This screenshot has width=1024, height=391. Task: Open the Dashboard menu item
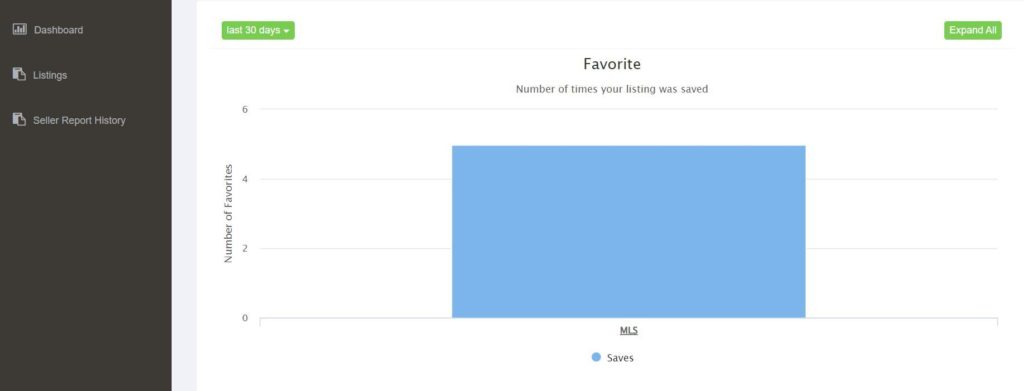coord(58,30)
